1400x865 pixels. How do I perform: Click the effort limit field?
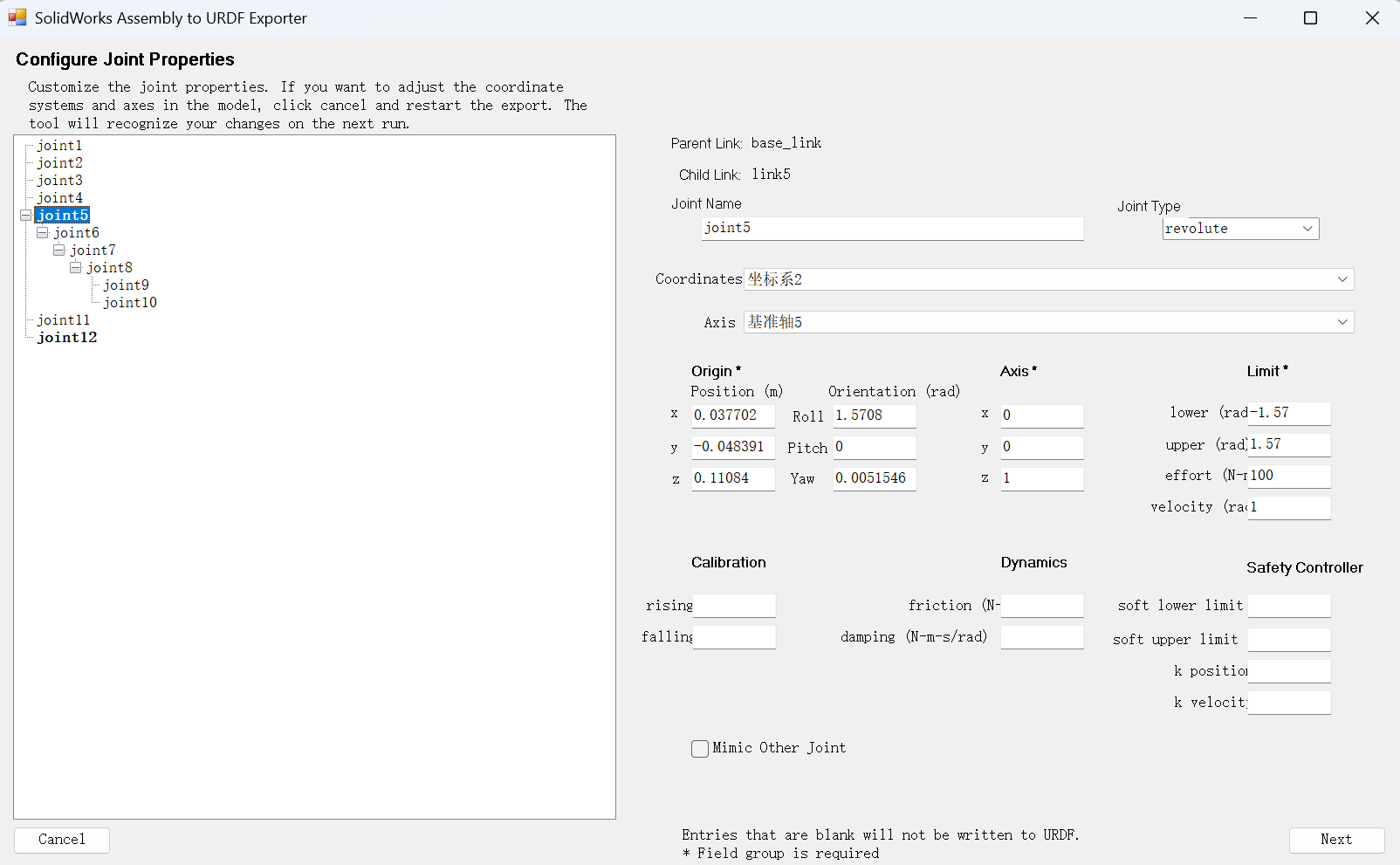[1289, 476]
